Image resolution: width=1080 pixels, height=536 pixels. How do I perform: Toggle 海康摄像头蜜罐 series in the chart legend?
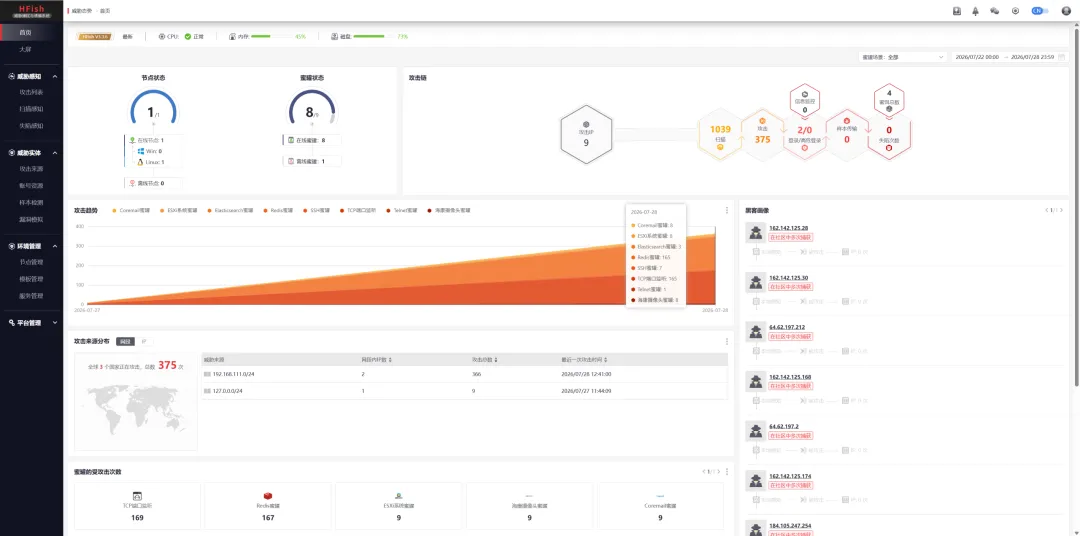[448, 210]
